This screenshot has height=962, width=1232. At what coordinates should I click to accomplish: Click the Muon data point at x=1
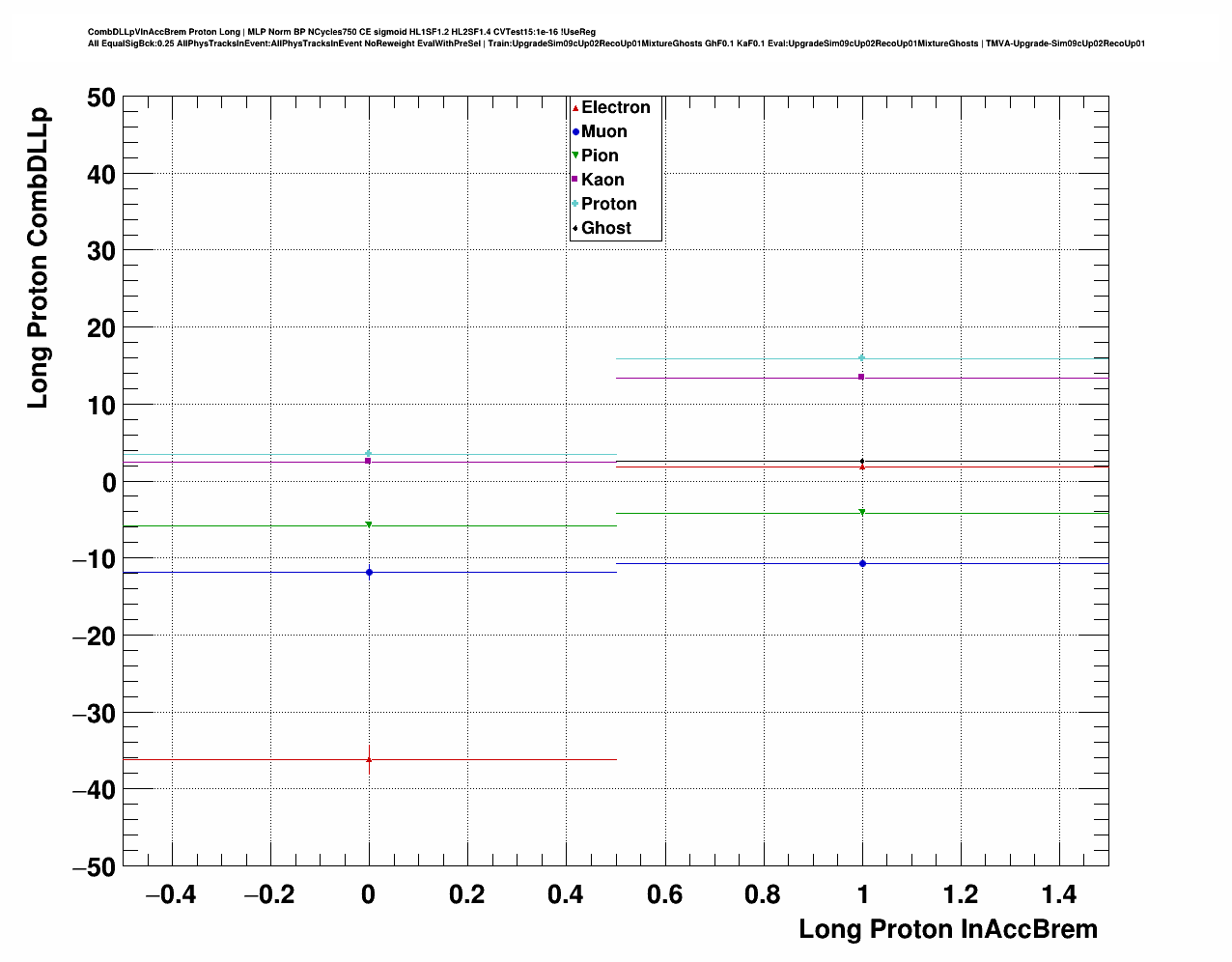pos(862,563)
